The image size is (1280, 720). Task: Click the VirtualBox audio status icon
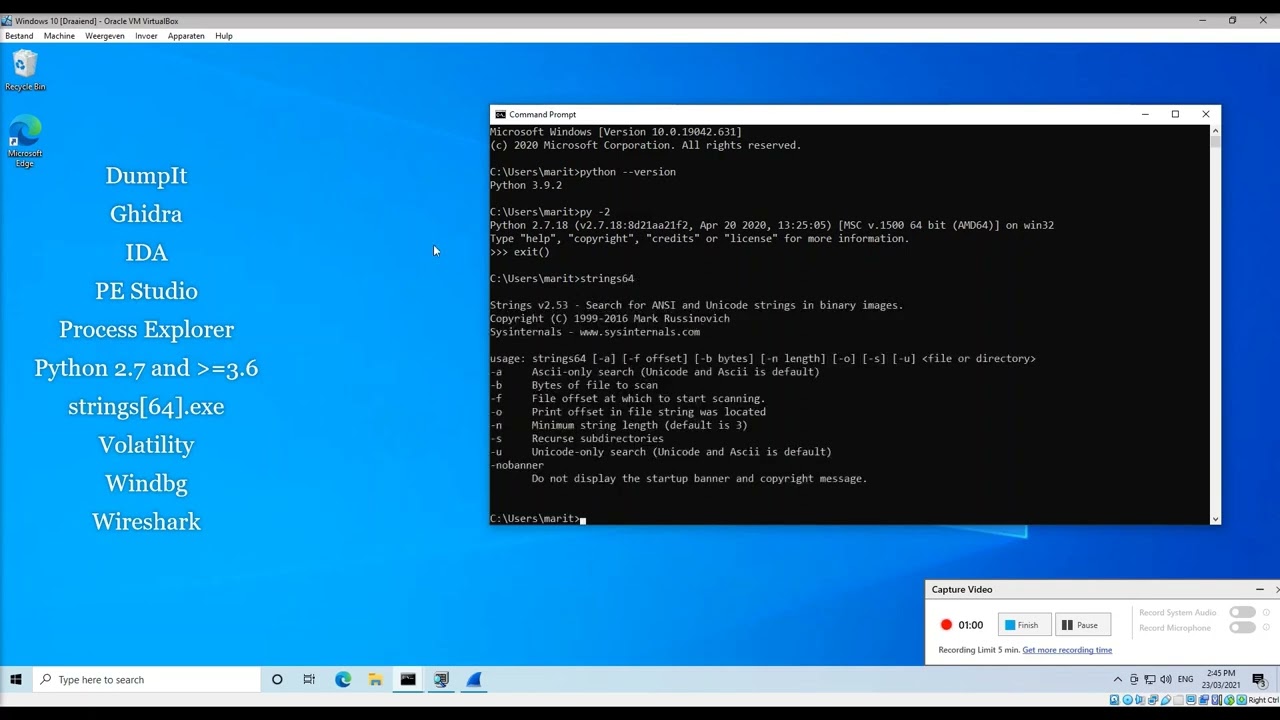click(1140, 700)
